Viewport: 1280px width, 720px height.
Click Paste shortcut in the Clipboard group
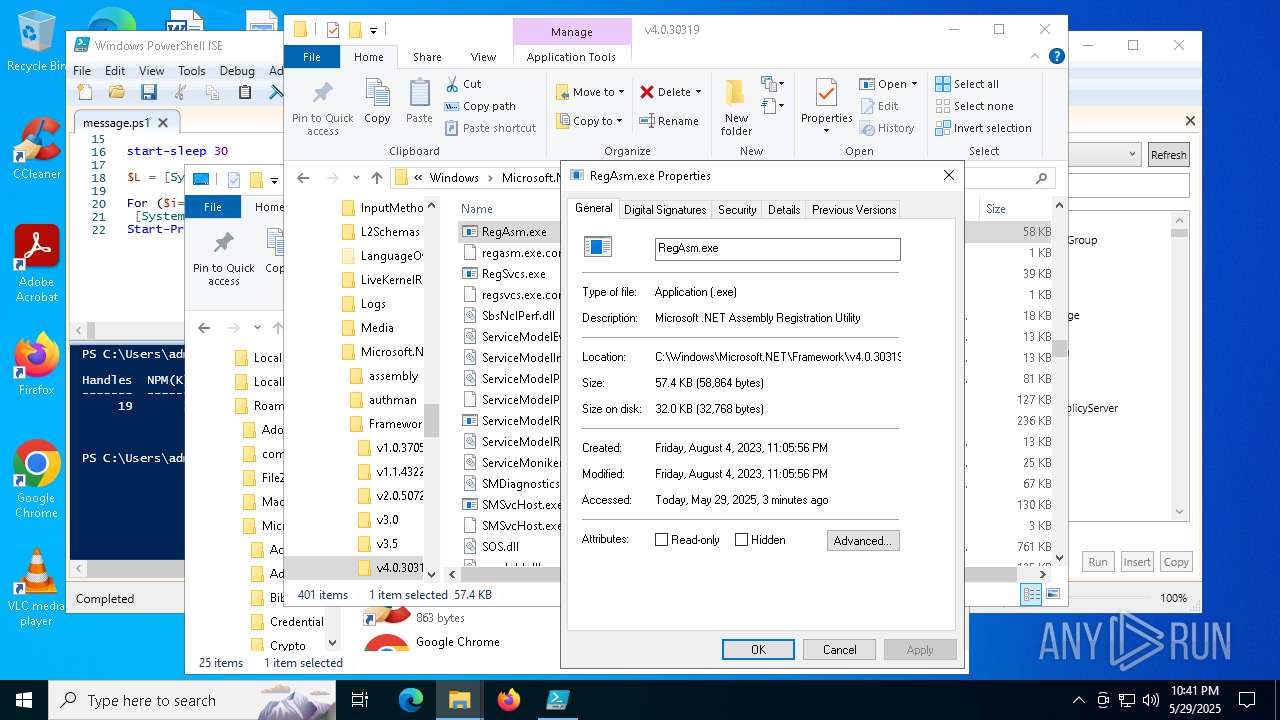(x=490, y=128)
